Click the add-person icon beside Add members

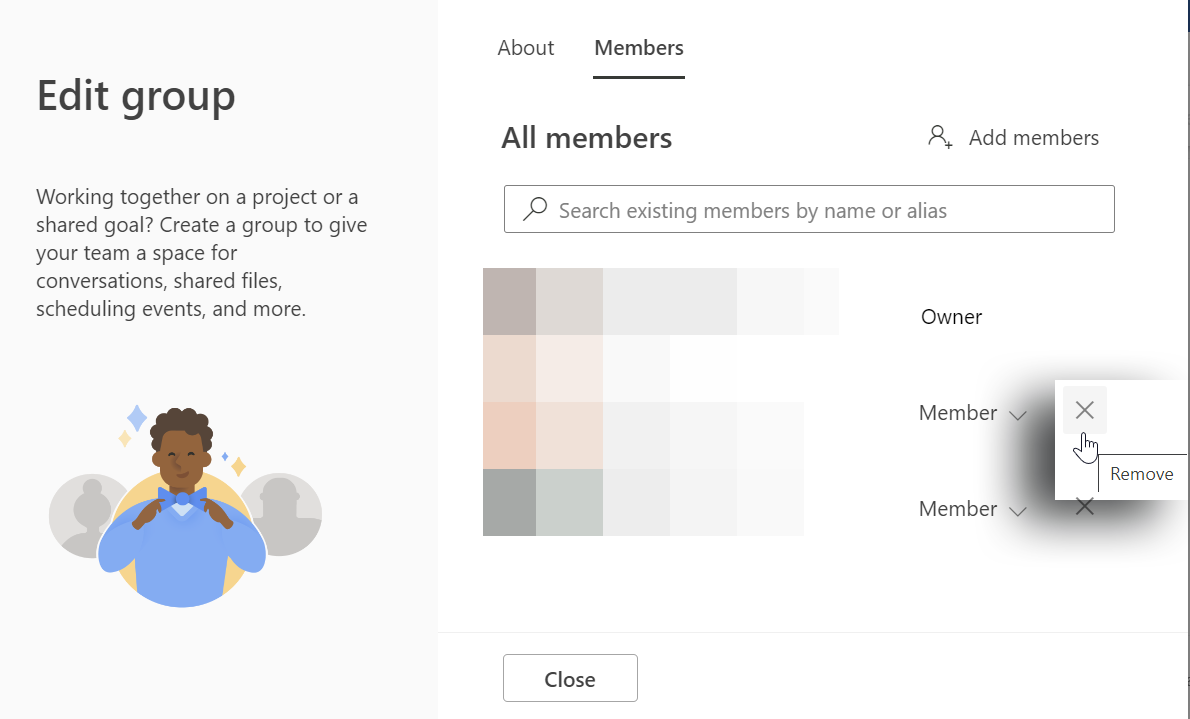point(940,137)
